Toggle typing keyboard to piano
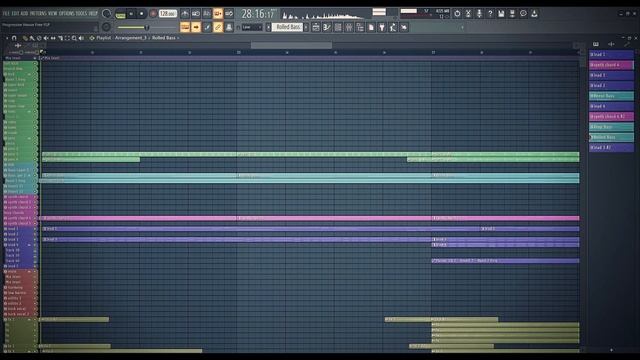Image resolution: width=640 pixels, height=360 pixels. click(x=185, y=27)
